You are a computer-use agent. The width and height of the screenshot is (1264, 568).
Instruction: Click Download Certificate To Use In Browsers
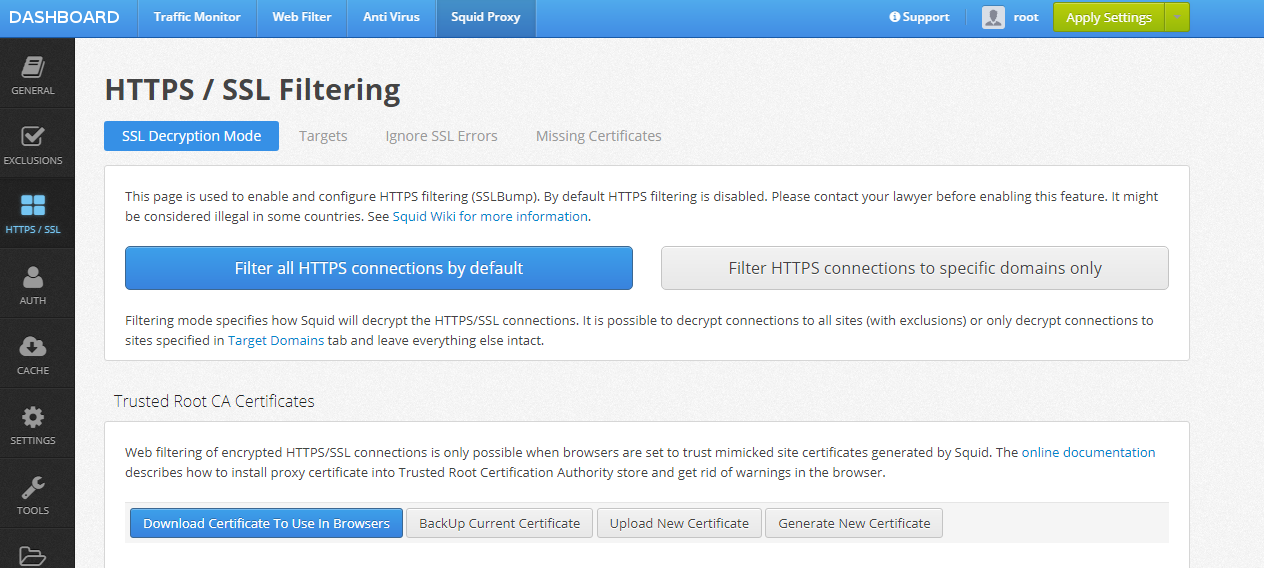click(x=266, y=523)
